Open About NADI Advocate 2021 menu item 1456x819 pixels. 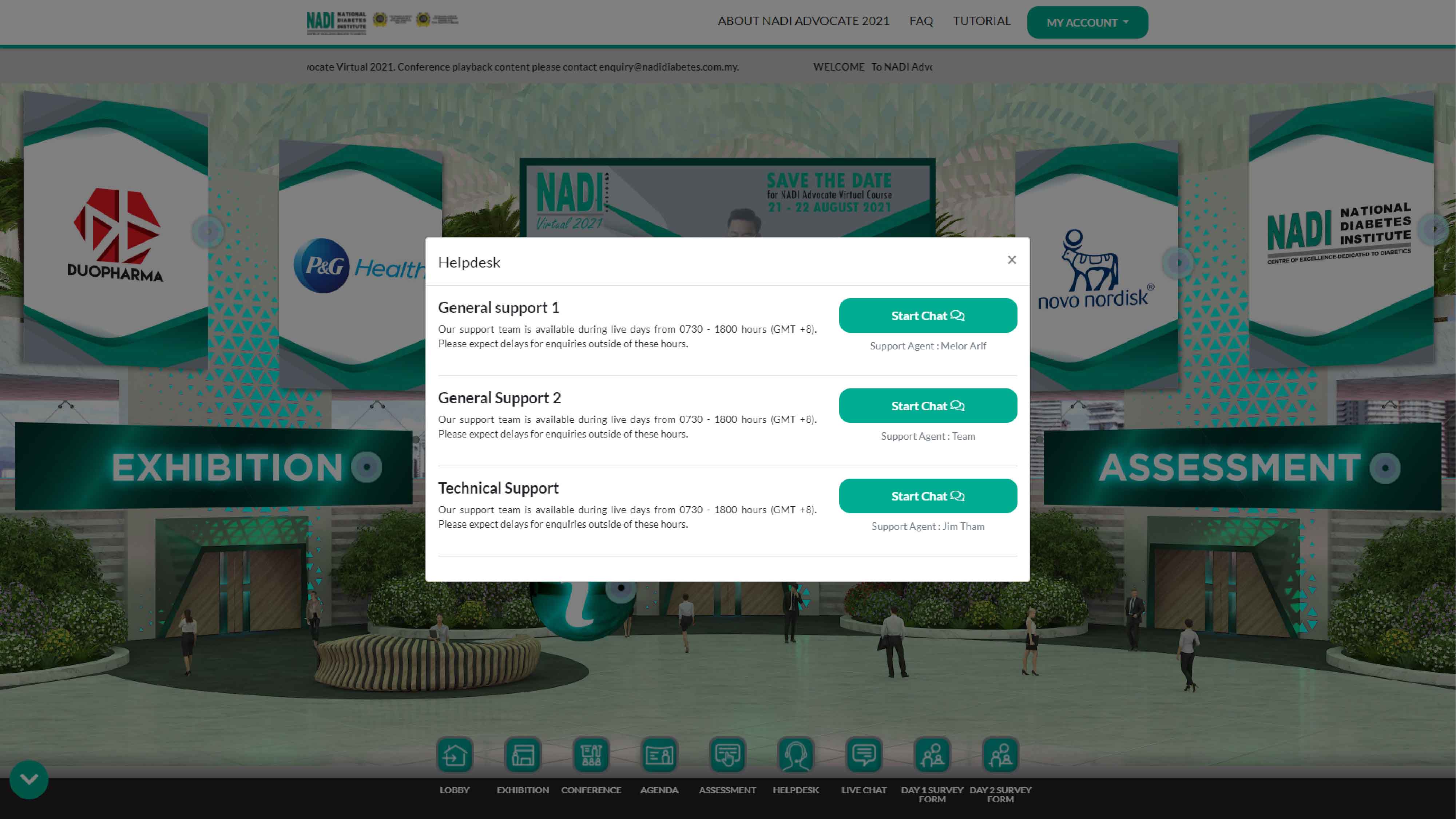tap(803, 21)
